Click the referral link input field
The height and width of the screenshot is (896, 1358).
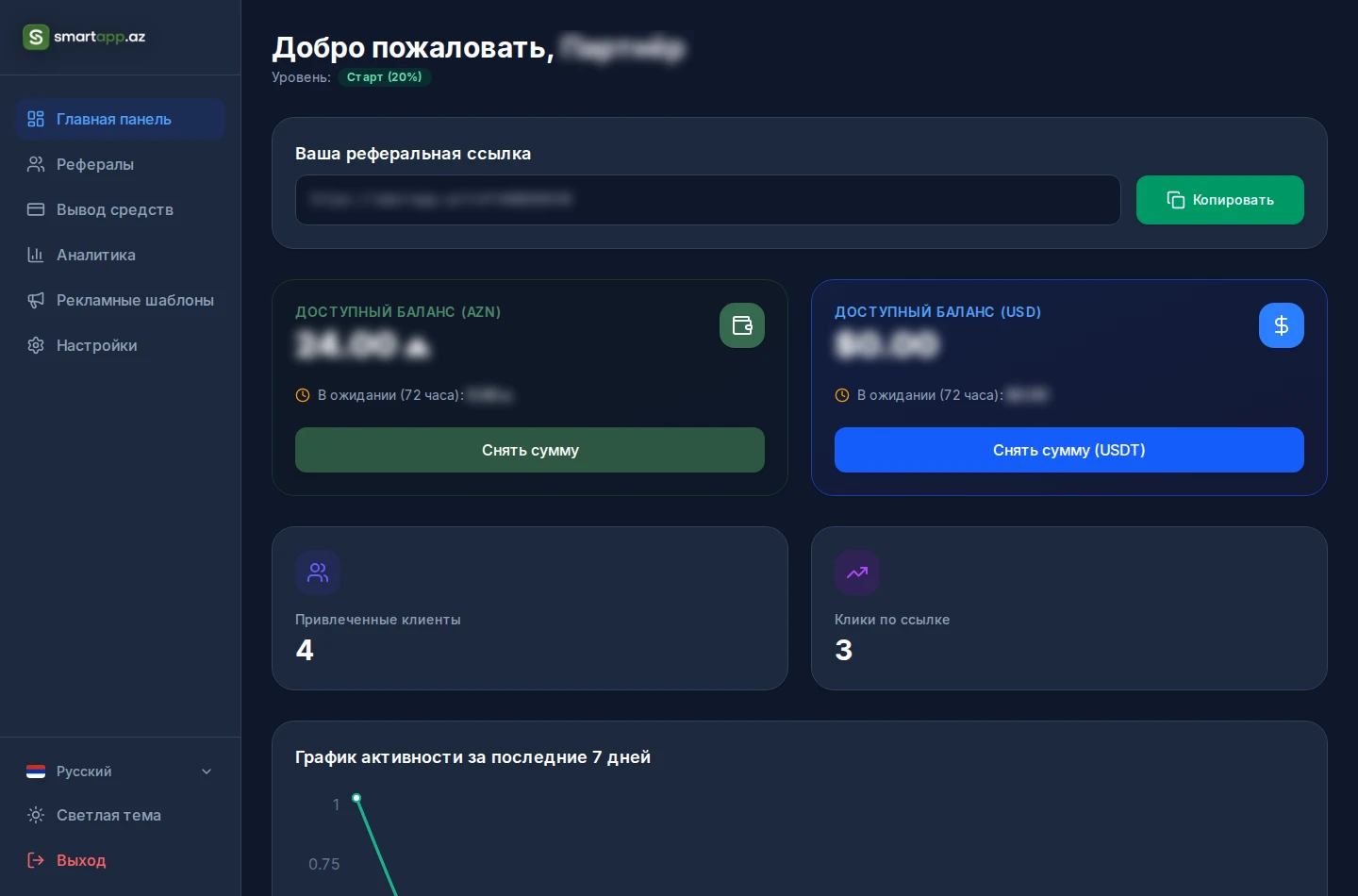[x=708, y=200]
